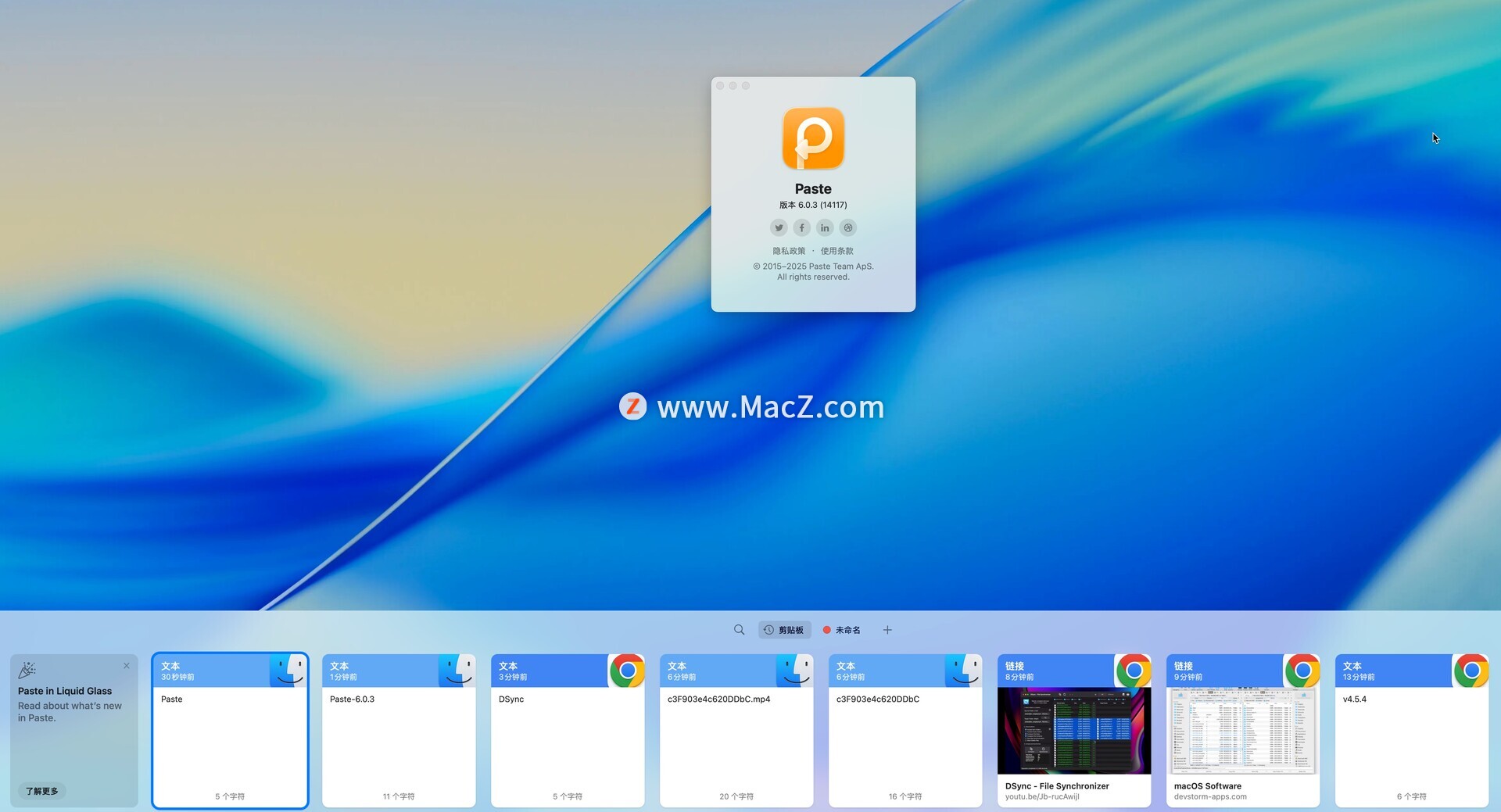Select the v4.5.4 text clipboard card
1501x812 pixels.
point(1411,742)
